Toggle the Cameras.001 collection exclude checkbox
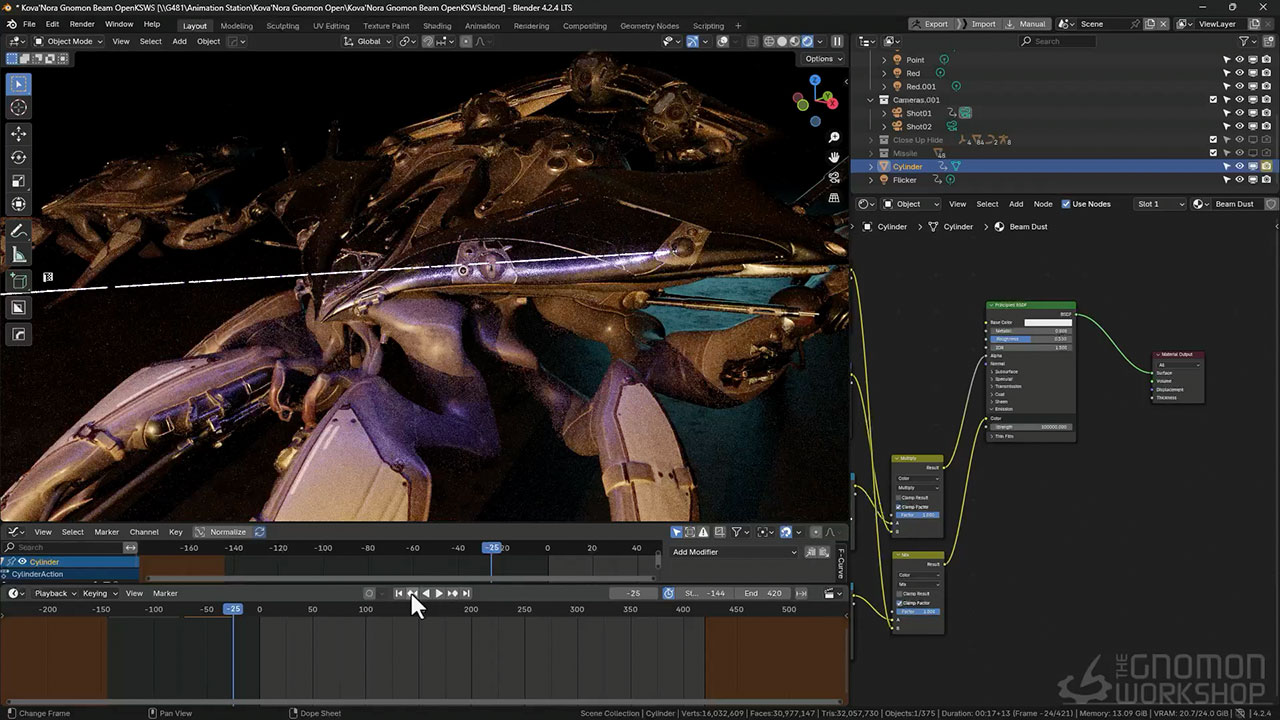Image resolution: width=1280 pixels, height=720 pixels. click(x=1213, y=100)
